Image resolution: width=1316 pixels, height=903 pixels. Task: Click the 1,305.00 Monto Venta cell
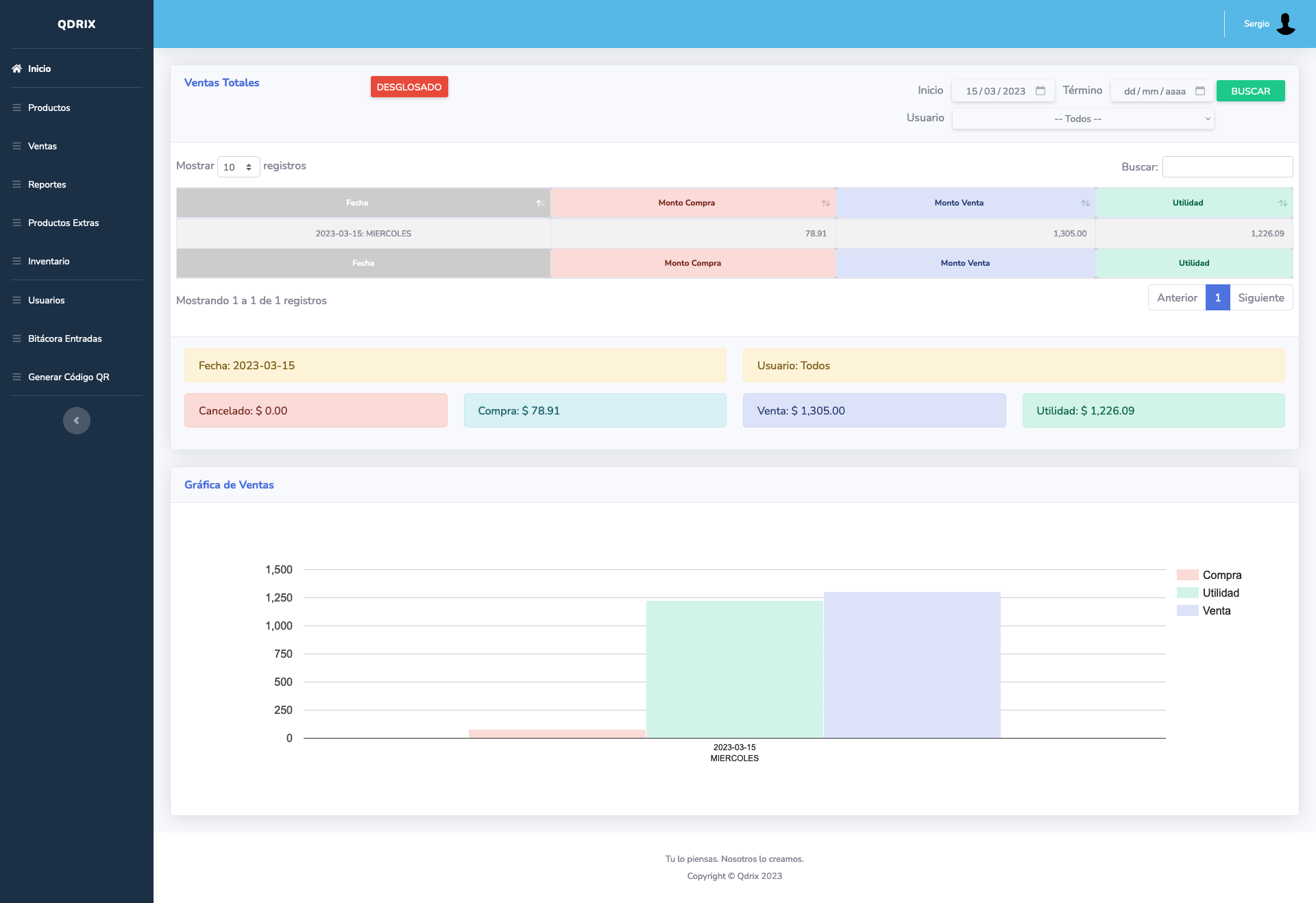(966, 234)
